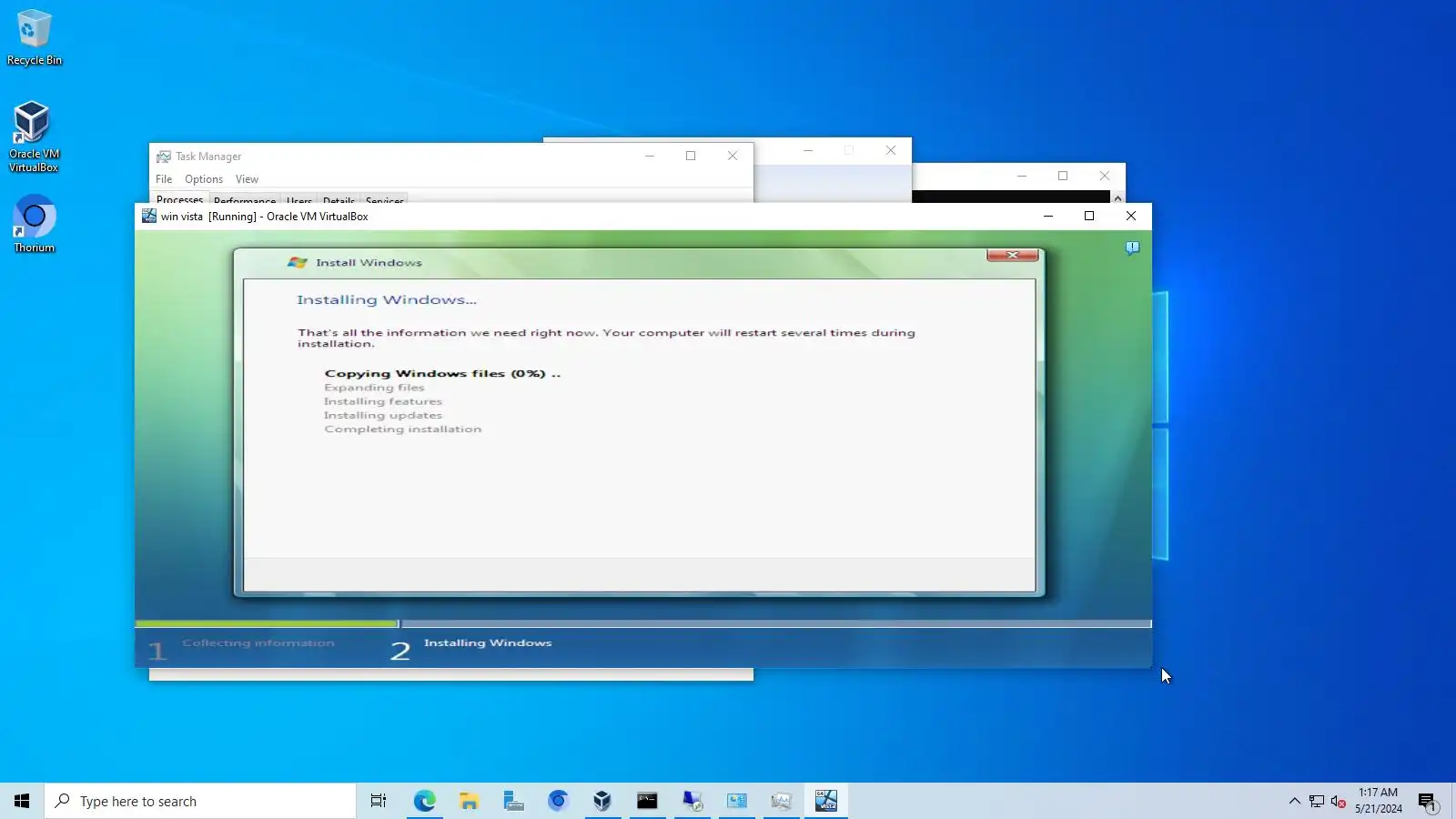Click the "Expanding files" step text

pos(374,388)
